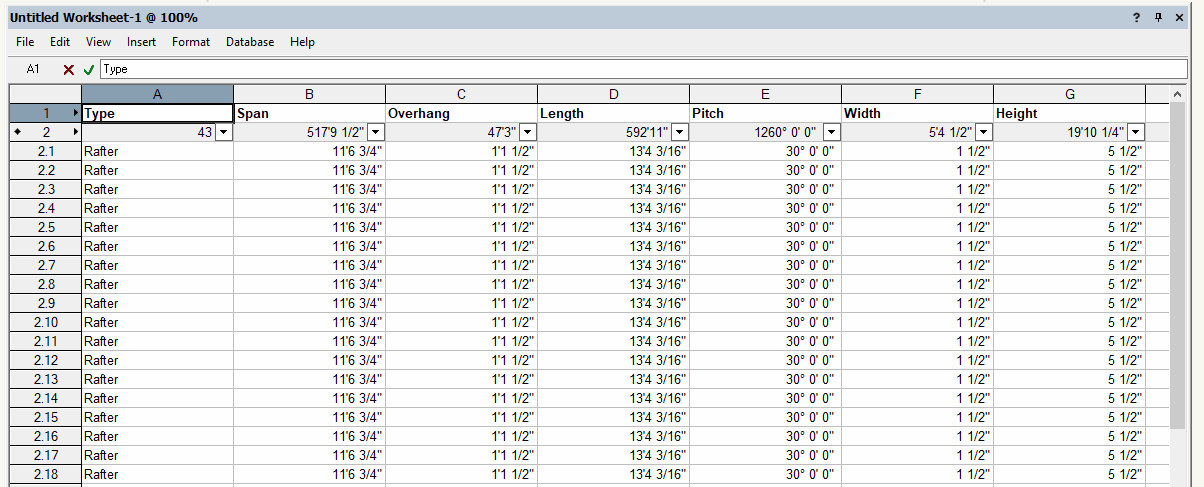Click the cell reference box A1
1204x487 pixels.
pos(33,70)
